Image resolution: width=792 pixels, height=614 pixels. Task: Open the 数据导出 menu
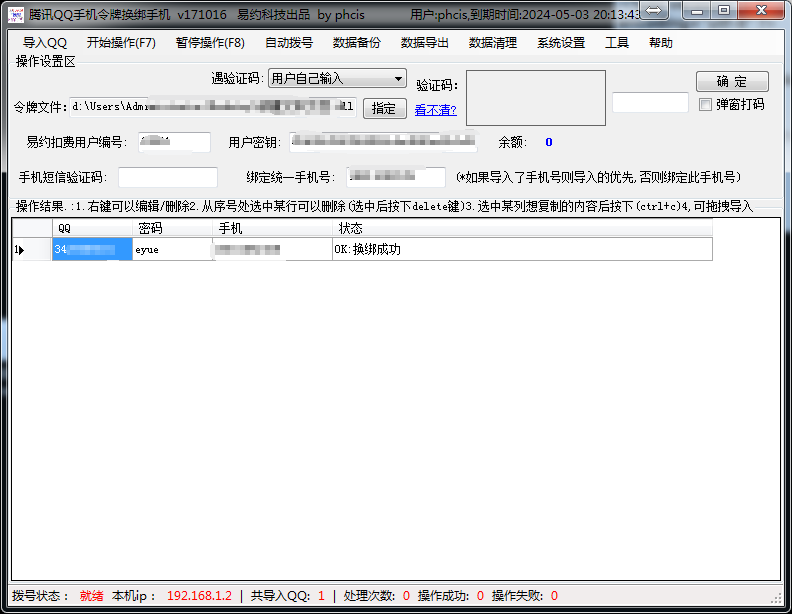coord(425,43)
